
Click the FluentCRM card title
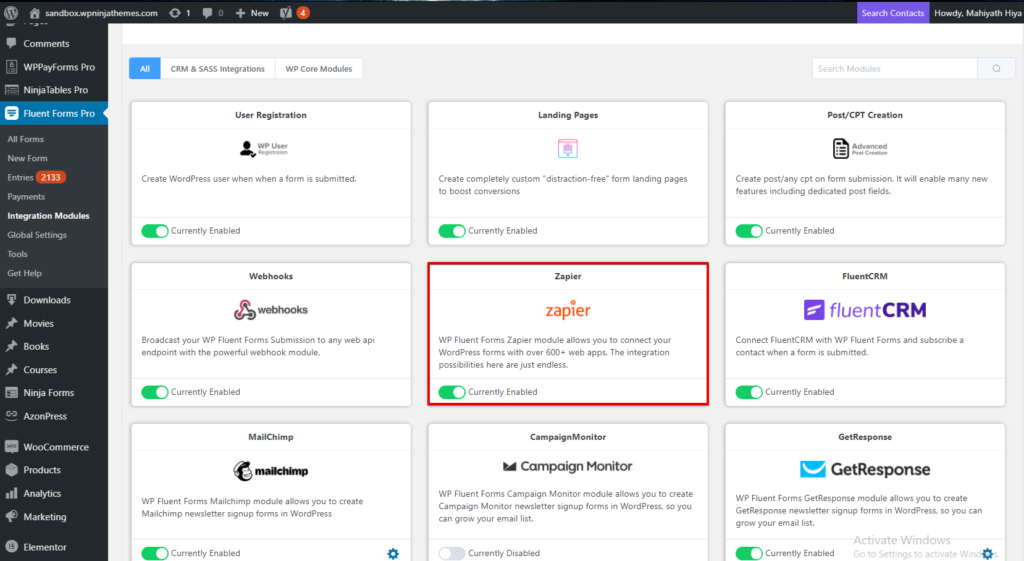click(x=865, y=276)
